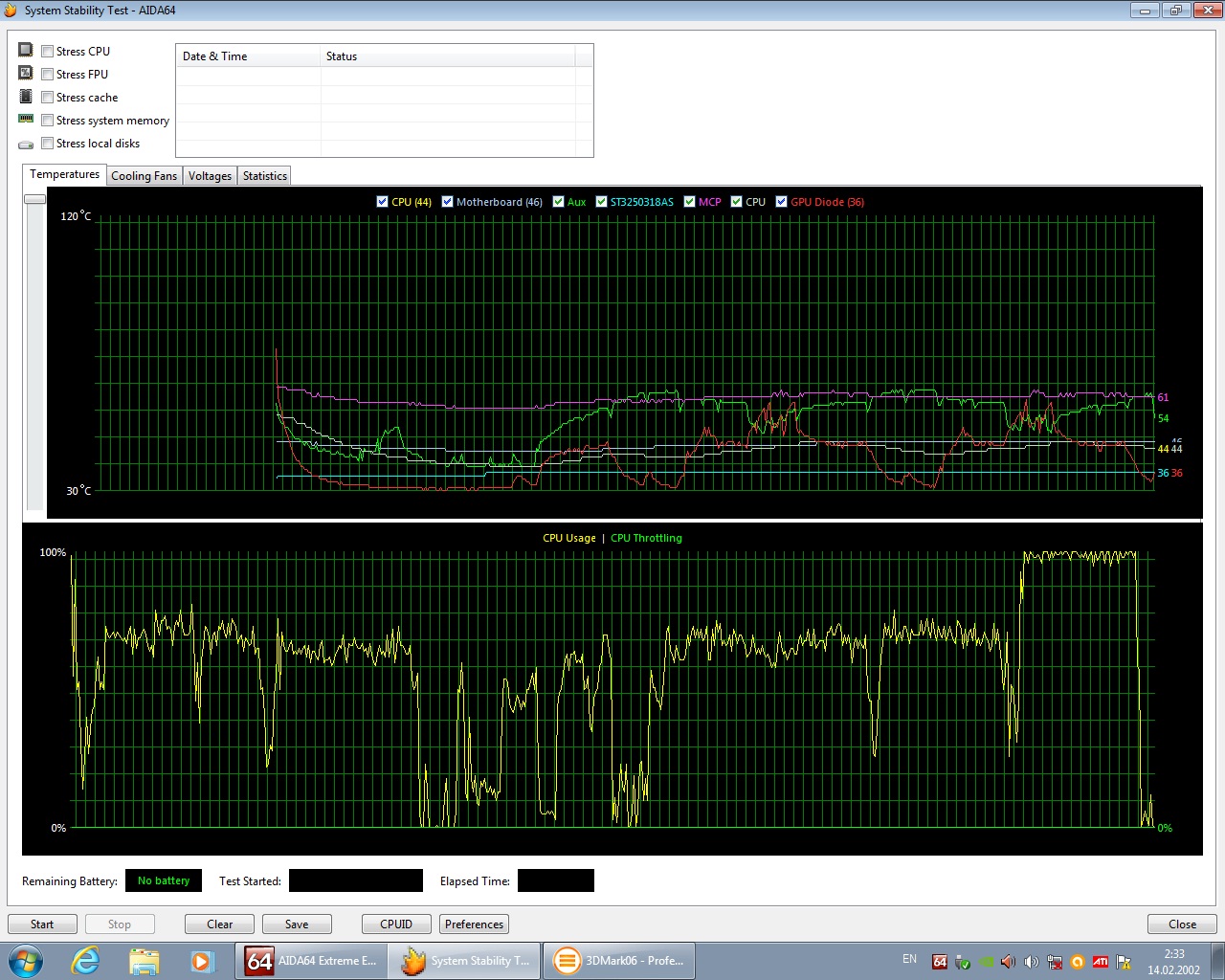Click the Start button to begin testing

(x=42, y=924)
